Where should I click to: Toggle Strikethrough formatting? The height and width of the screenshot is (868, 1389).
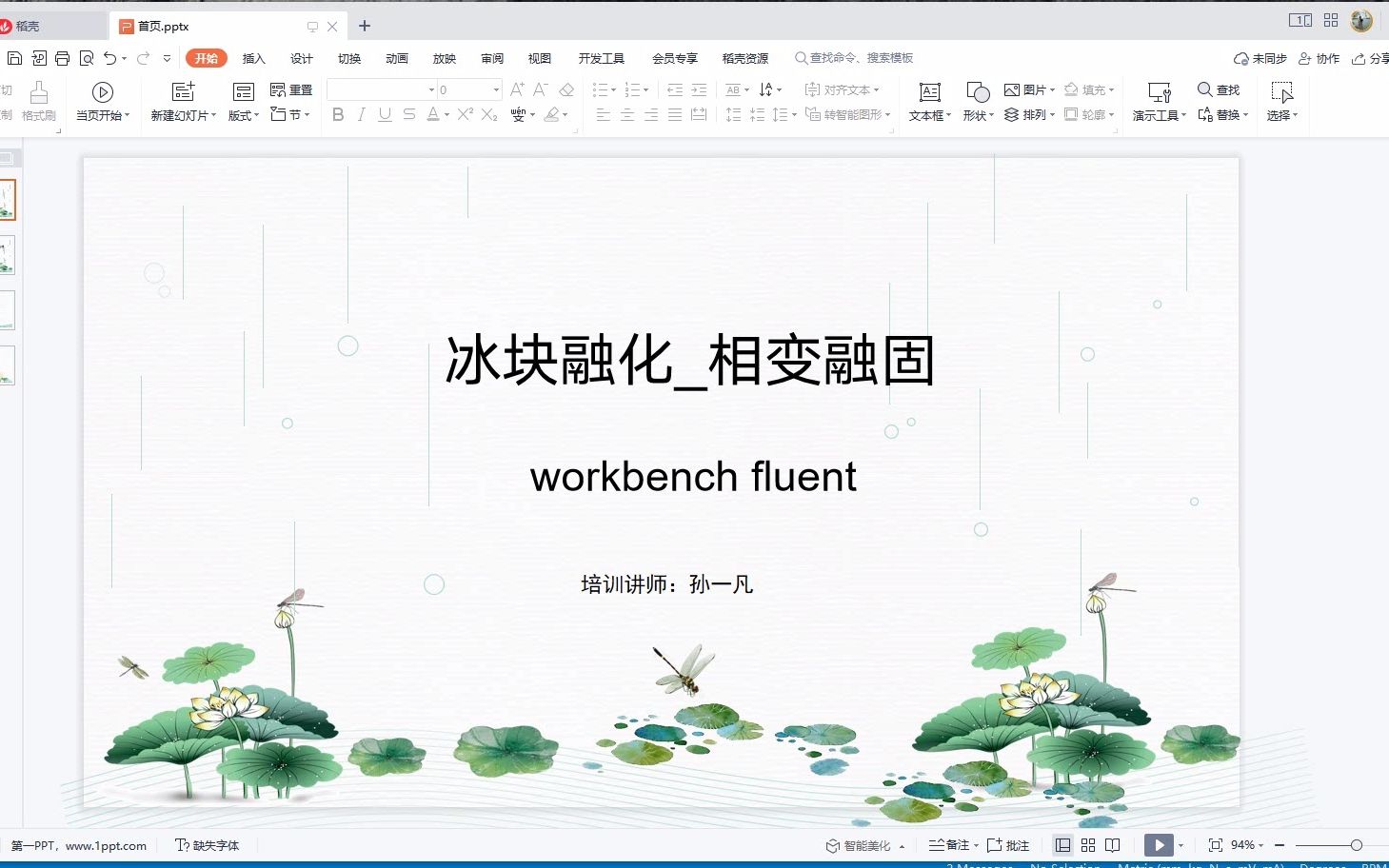point(408,114)
